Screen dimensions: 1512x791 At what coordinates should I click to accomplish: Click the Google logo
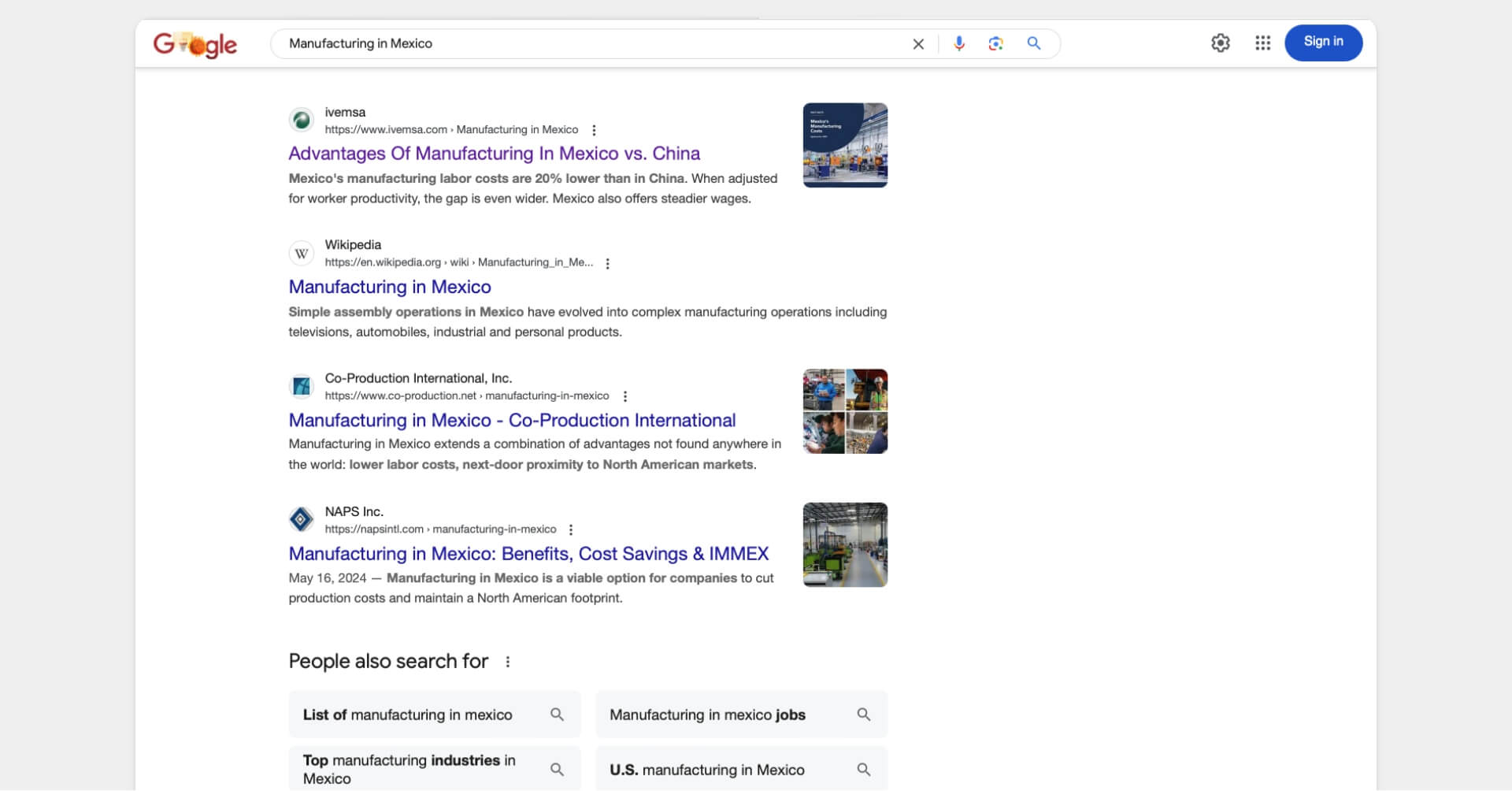(195, 44)
